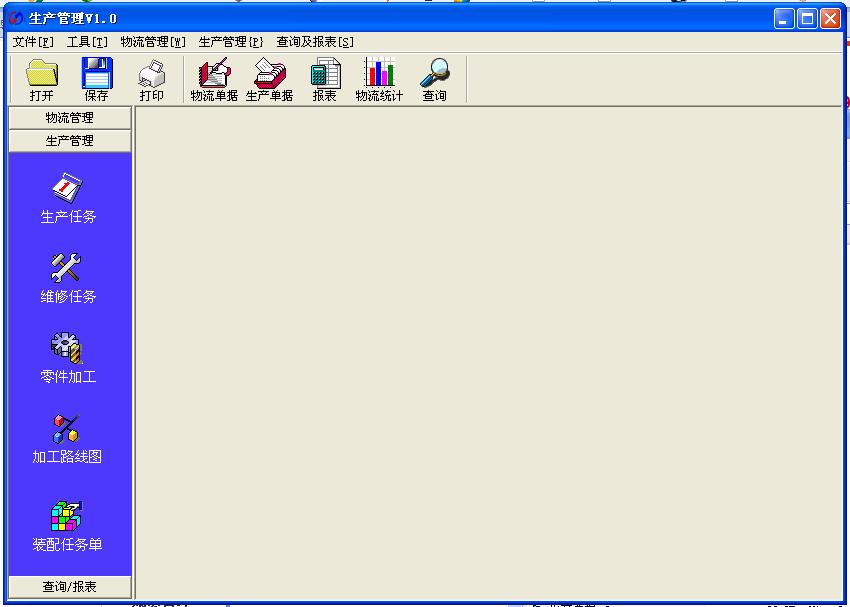Click the 查询 magnifier icon
Viewport: 850px width, 607px height.
tap(434, 79)
